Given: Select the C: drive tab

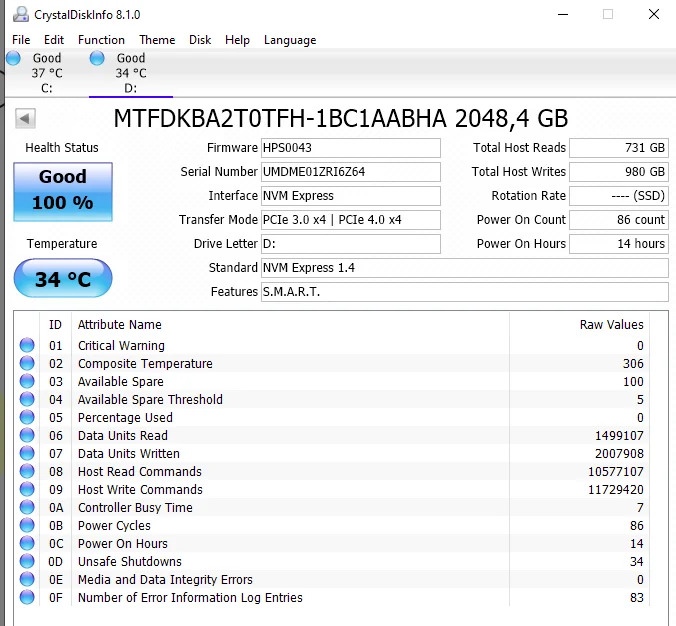Looking at the screenshot, I should tap(47, 73).
